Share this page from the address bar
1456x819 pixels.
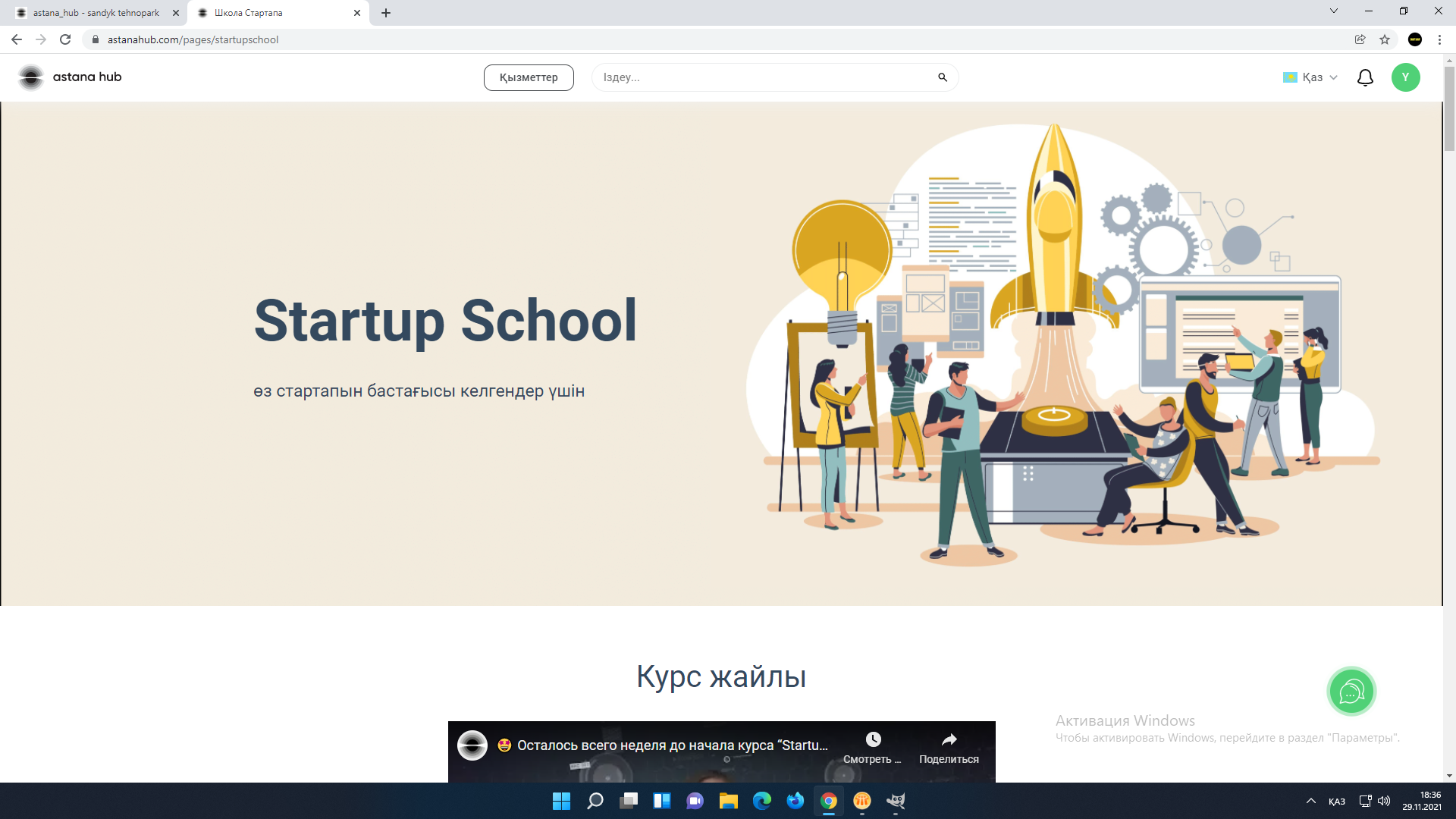(1360, 39)
